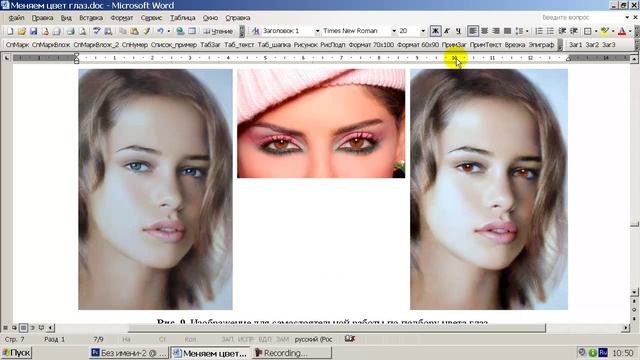
Task: Switch to the Recording taskbar window
Action: (x=291, y=353)
